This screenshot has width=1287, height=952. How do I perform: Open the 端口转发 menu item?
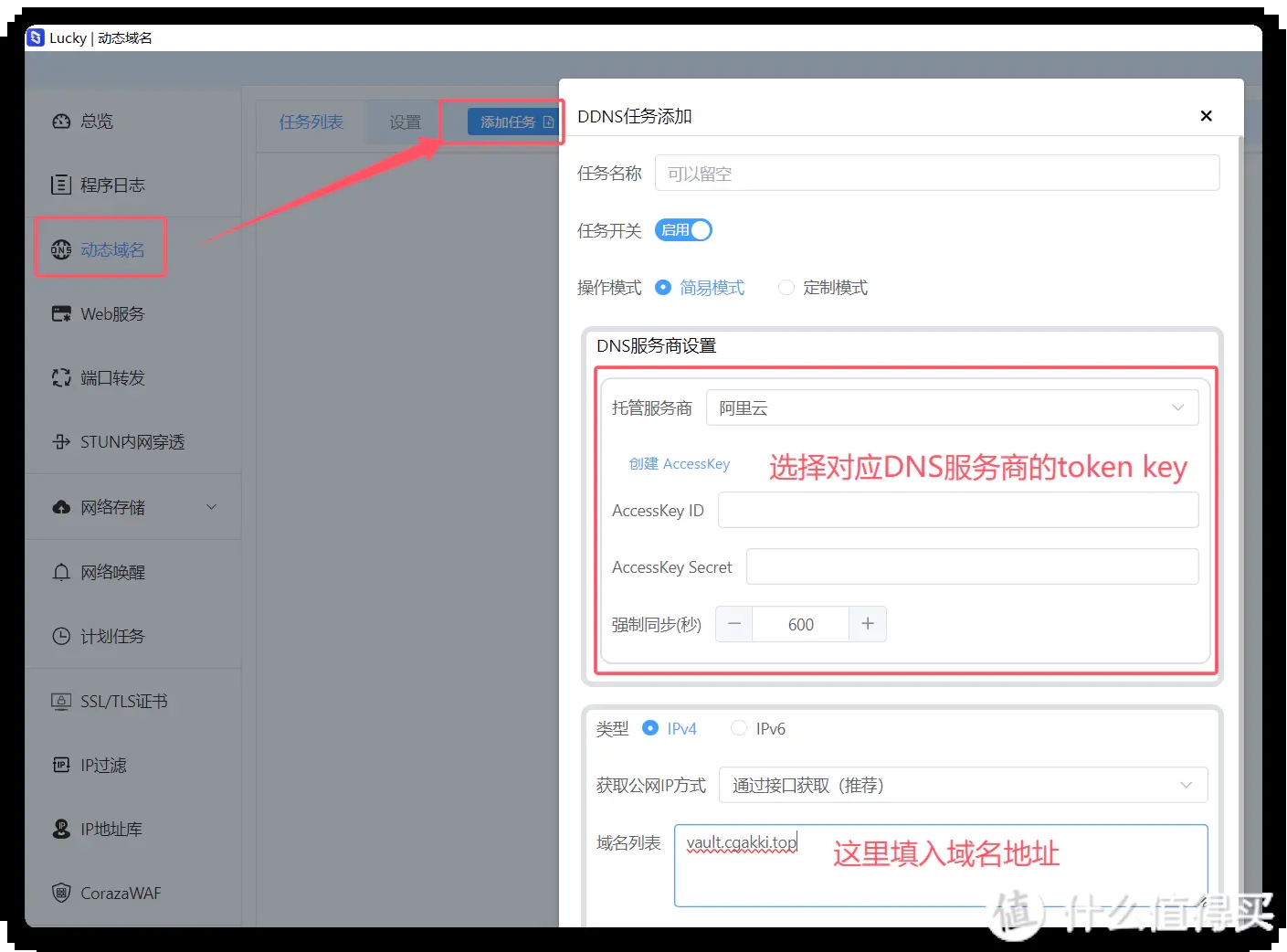click(x=133, y=378)
